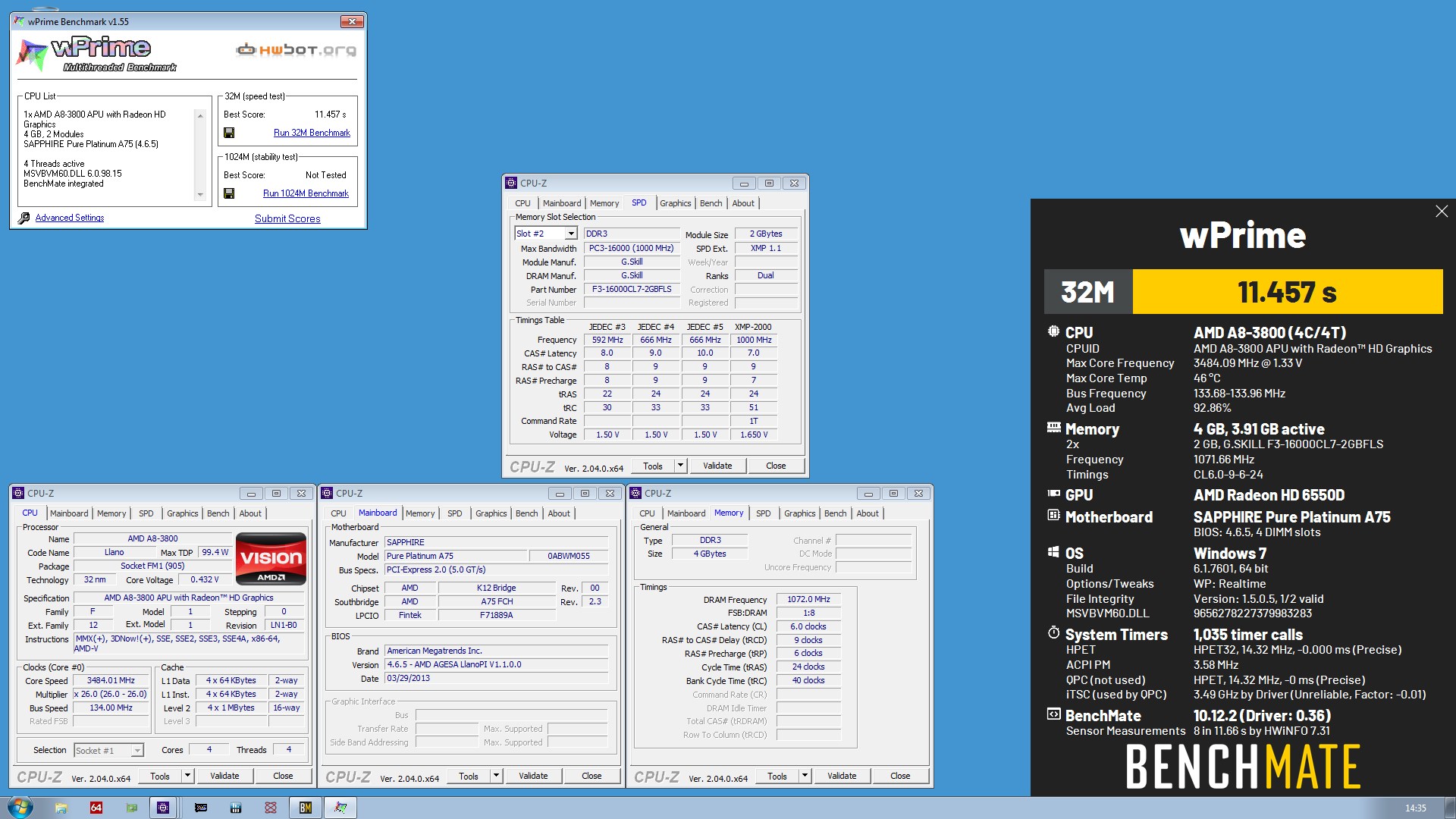
Task: Click the Max Bandwidth field PC3-16000
Action: tap(632, 248)
